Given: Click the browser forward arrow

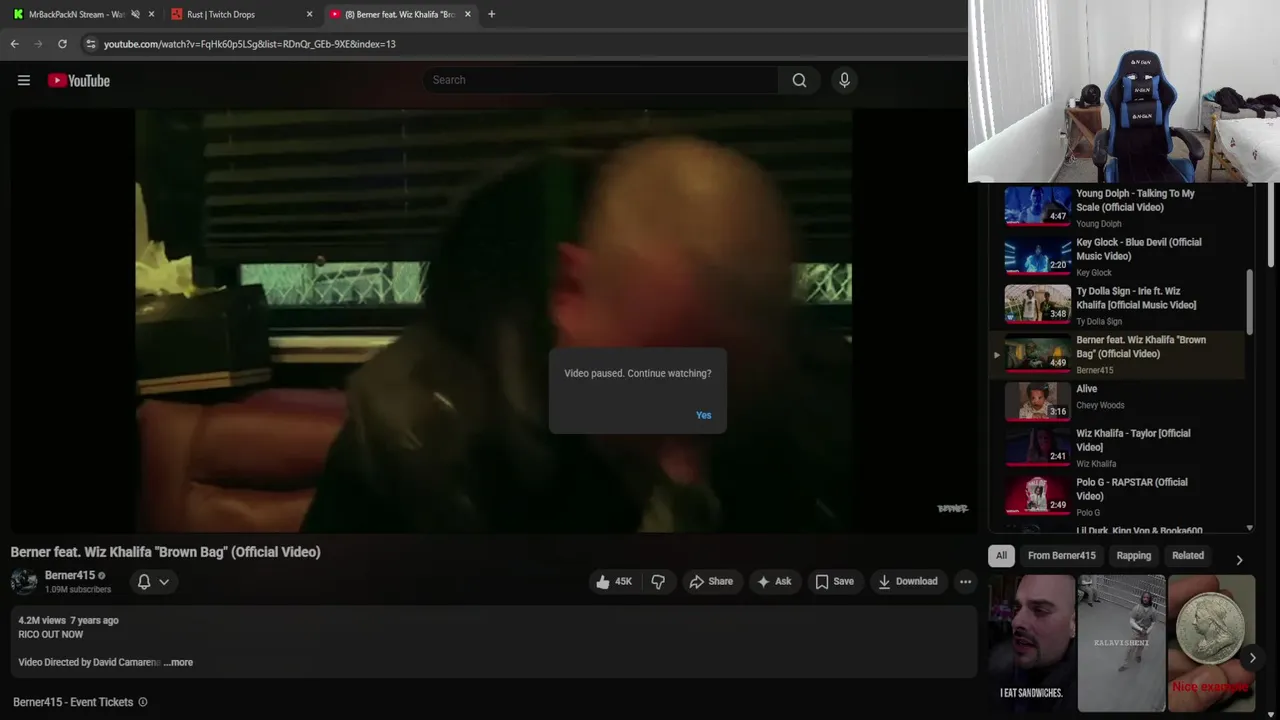Looking at the screenshot, I should 38,44.
